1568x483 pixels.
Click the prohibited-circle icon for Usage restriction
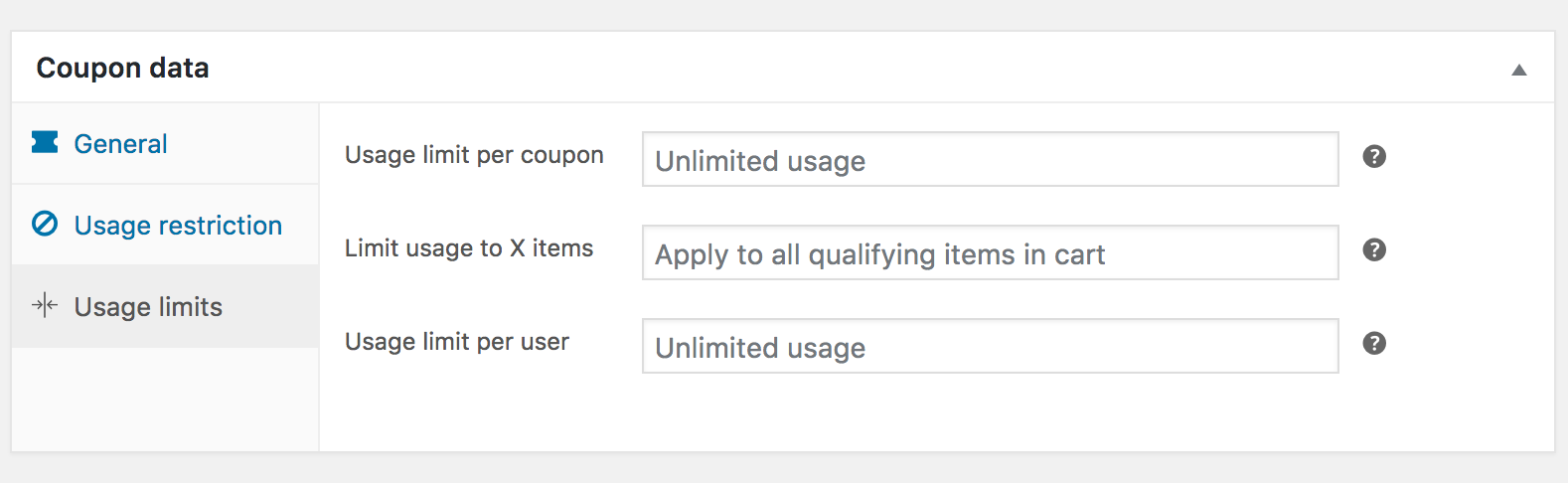(45, 225)
